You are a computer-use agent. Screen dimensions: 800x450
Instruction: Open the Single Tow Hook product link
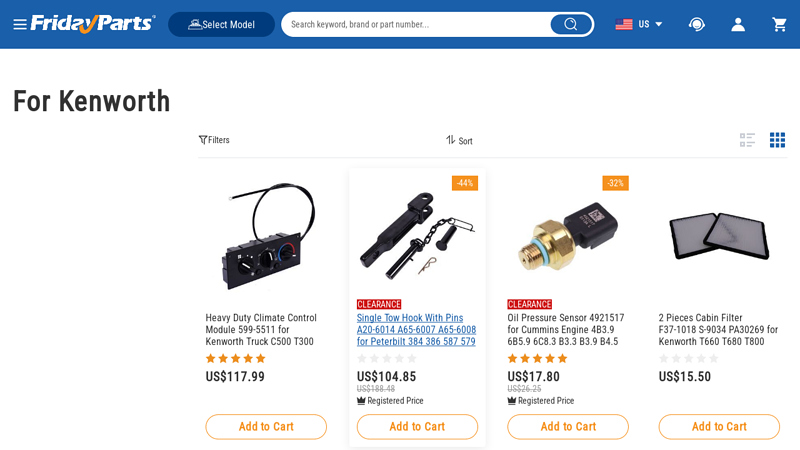pos(416,330)
